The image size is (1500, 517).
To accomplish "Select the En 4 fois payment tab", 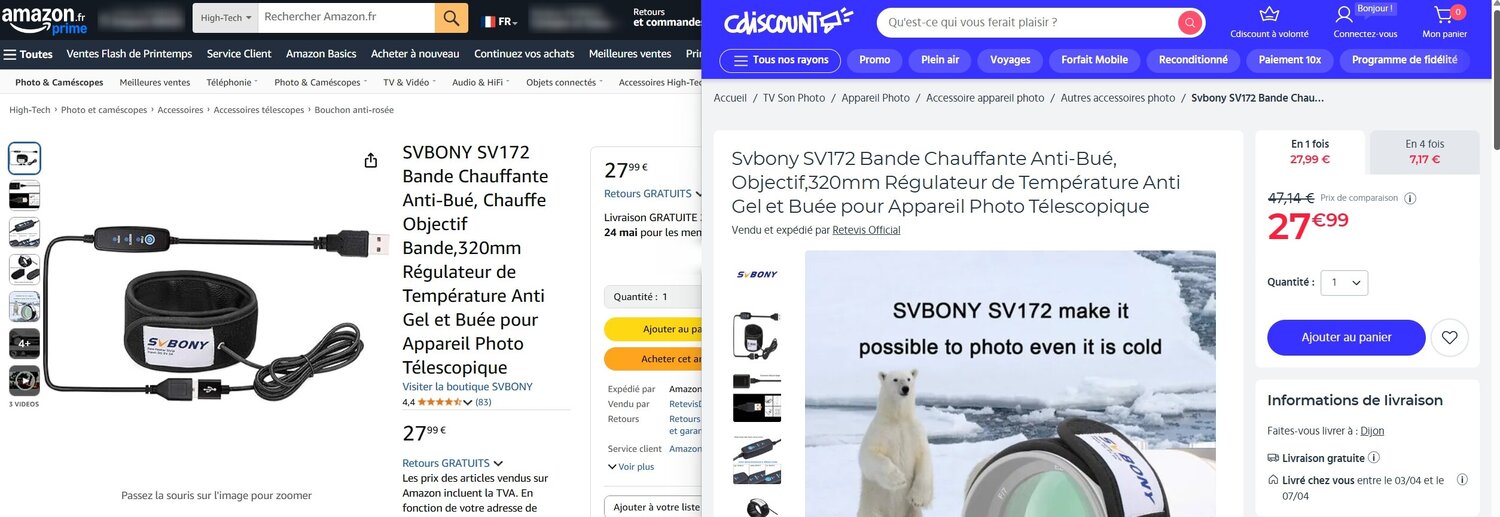I will pyautogui.click(x=1424, y=151).
